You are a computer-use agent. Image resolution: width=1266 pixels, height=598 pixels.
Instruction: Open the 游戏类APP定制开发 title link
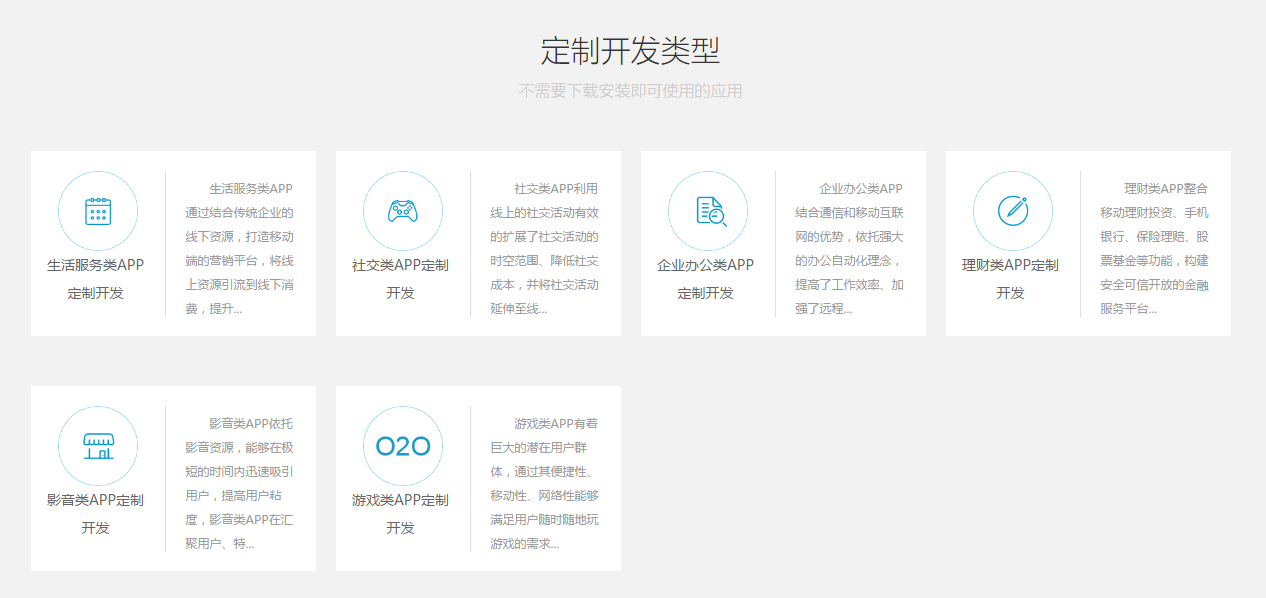click(401, 514)
